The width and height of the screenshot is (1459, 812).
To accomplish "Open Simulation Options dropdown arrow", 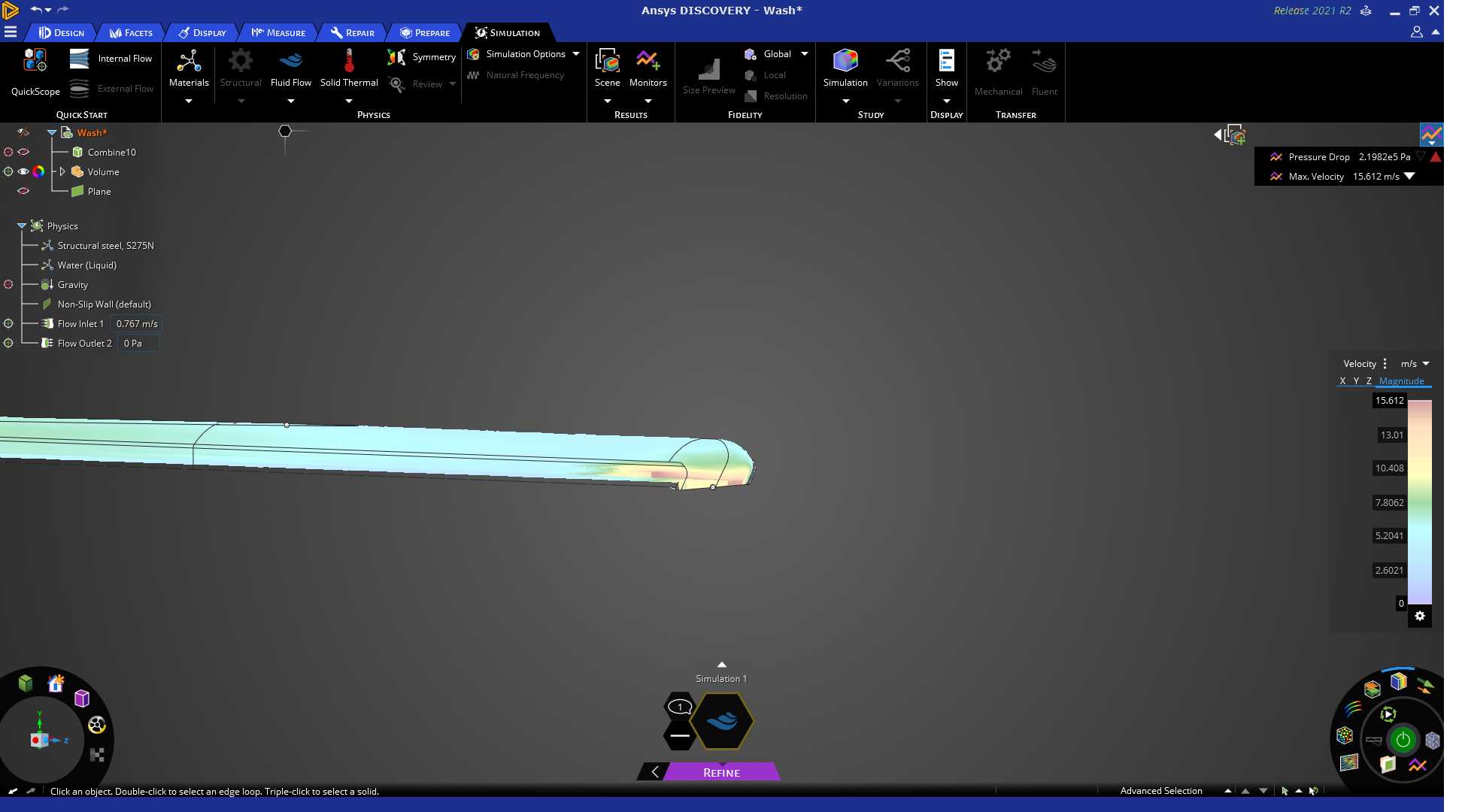I will (x=576, y=54).
